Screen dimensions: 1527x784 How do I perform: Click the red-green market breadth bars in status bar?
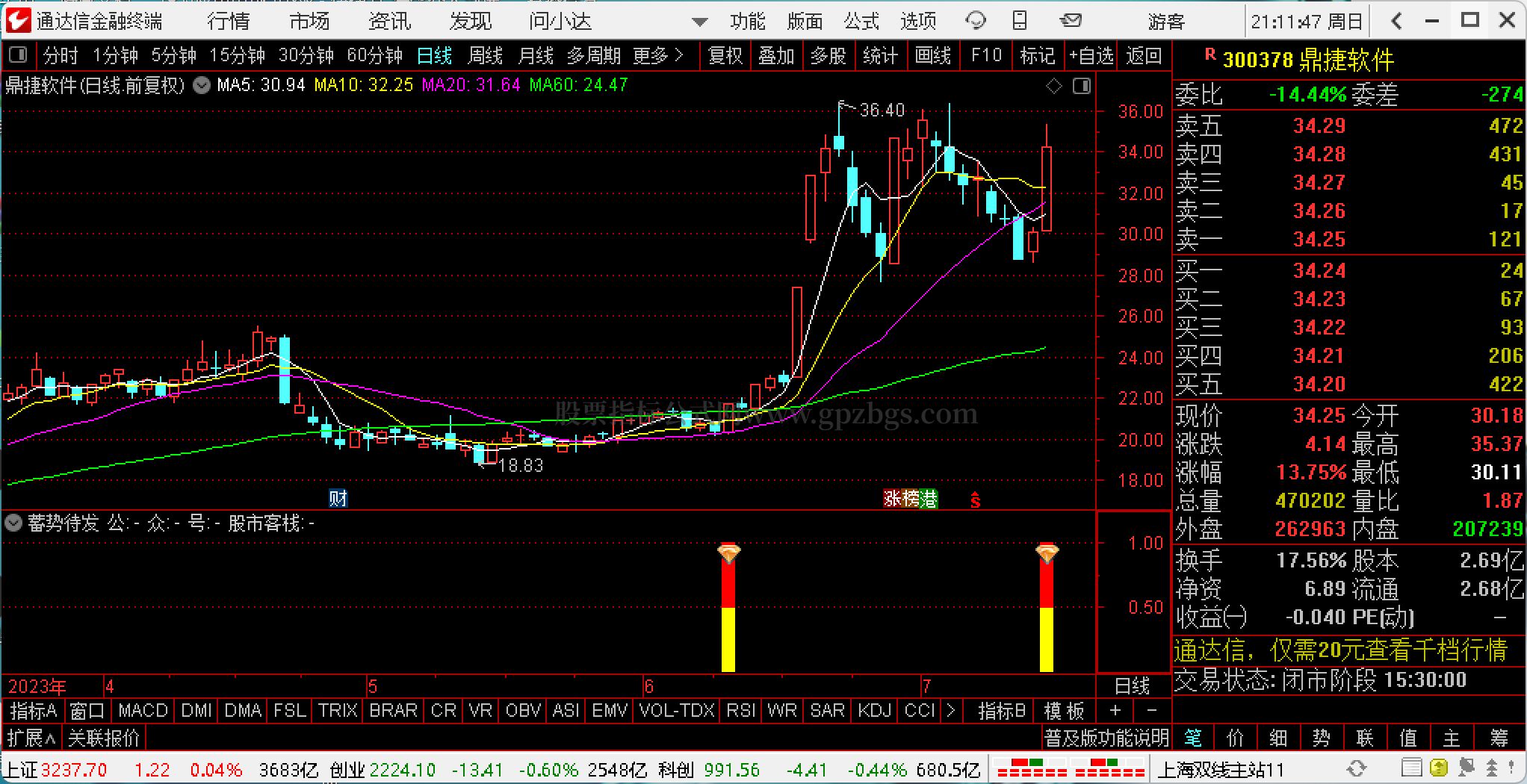tap(1070, 768)
